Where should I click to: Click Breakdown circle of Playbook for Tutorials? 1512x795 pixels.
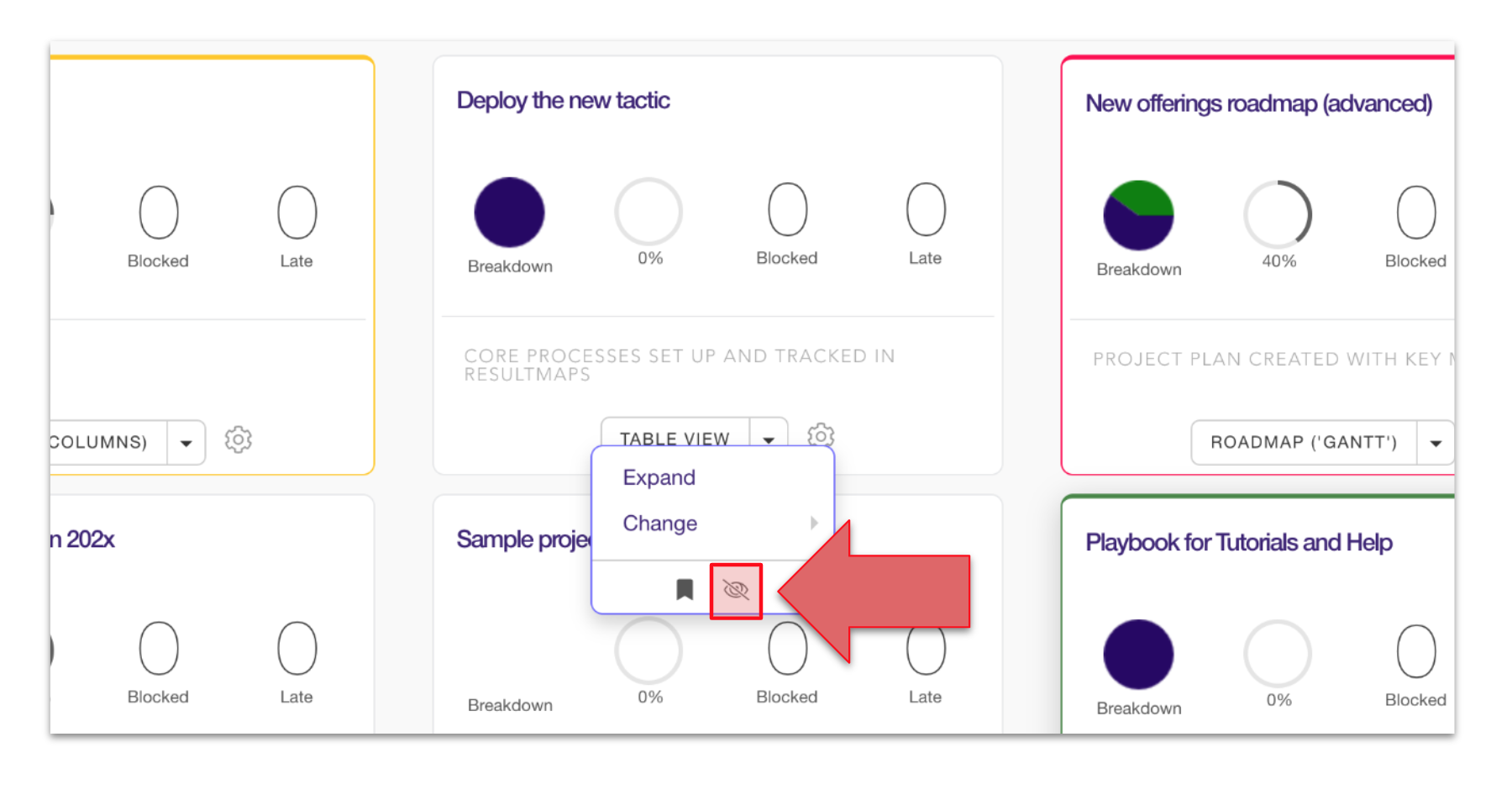(x=1138, y=655)
